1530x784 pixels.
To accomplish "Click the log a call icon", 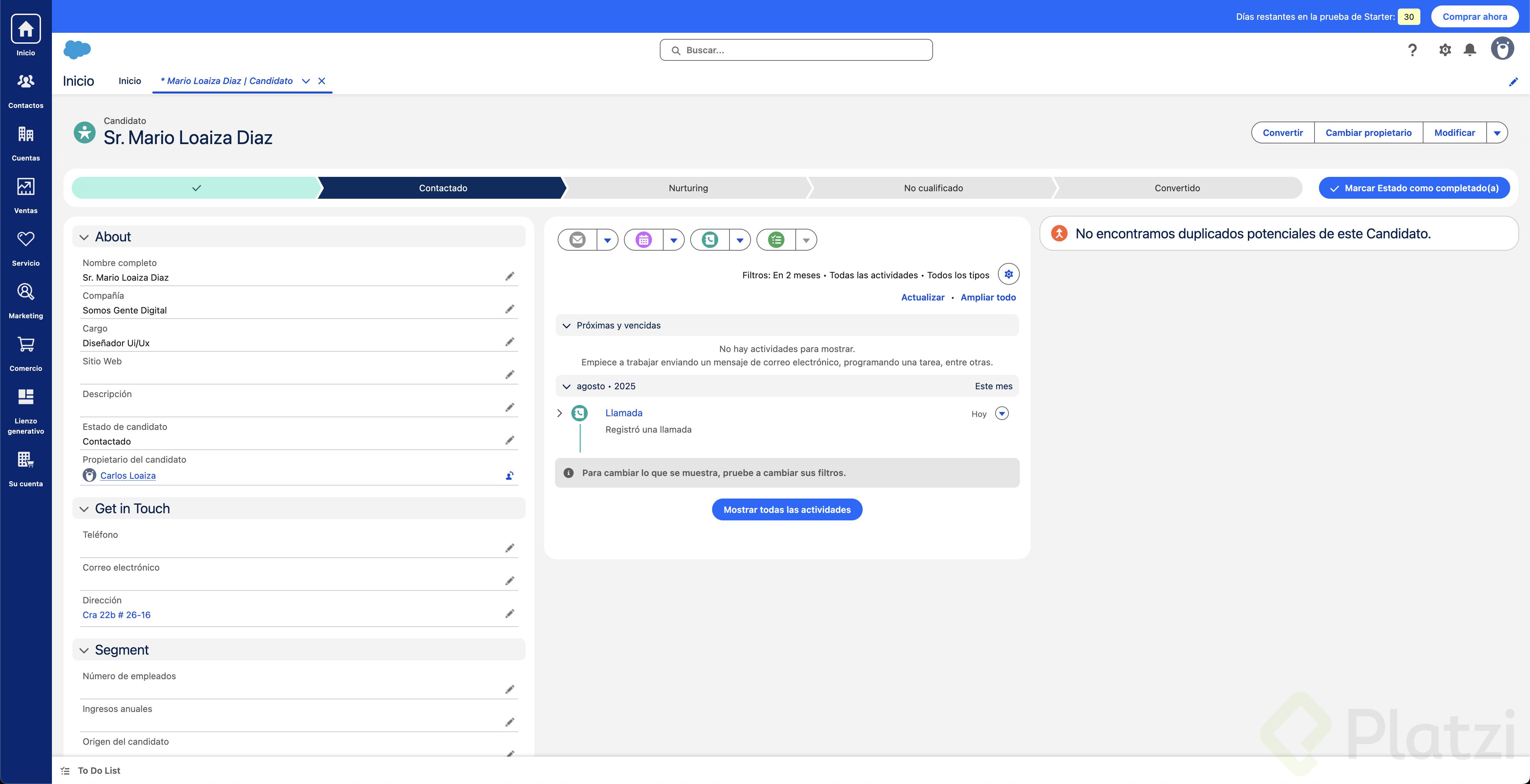I will [x=710, y=240].
